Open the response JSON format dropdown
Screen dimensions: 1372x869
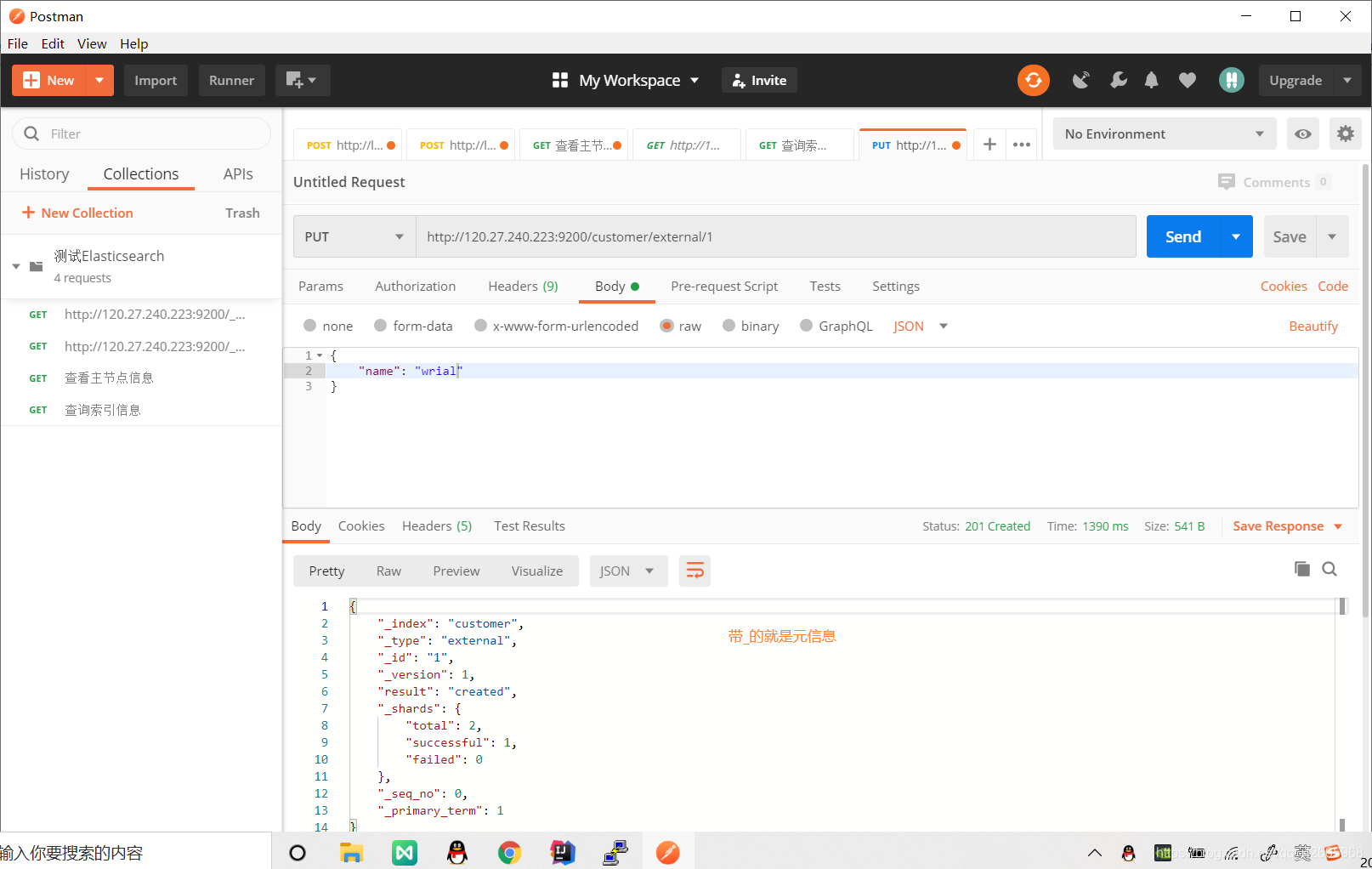[x=627, y=571]
